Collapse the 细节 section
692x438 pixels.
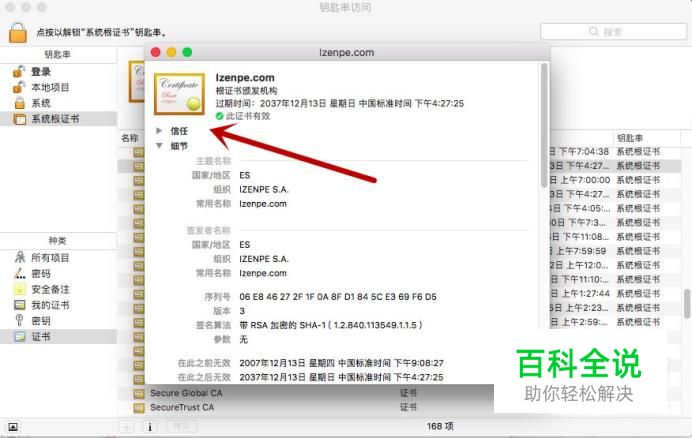click(159, 146)
